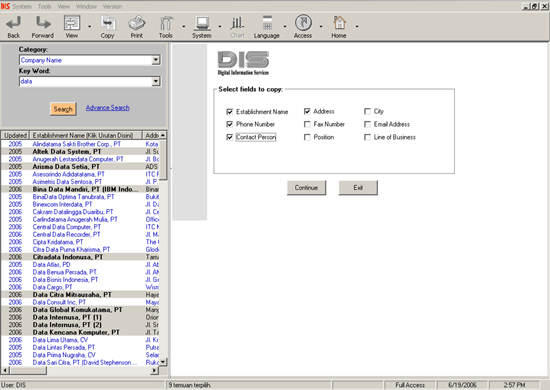Select Data Global Komukatama, PT row
Image resolution: width=550 pixels, height=390 pixels.
80,310
